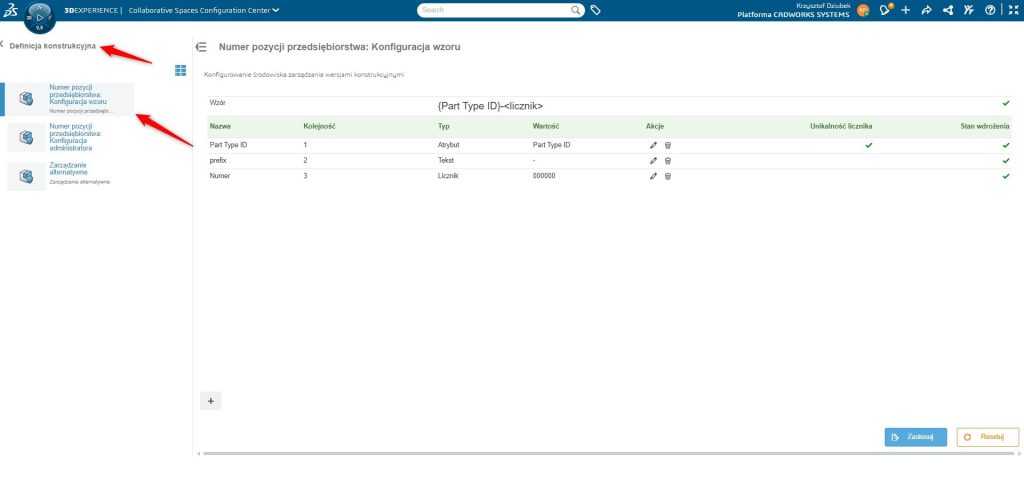Select Numer pozycji przedsiębiorstwa: Konfiguracja wzoru
Screen dimensions: 1024x486
pos(69,99)
